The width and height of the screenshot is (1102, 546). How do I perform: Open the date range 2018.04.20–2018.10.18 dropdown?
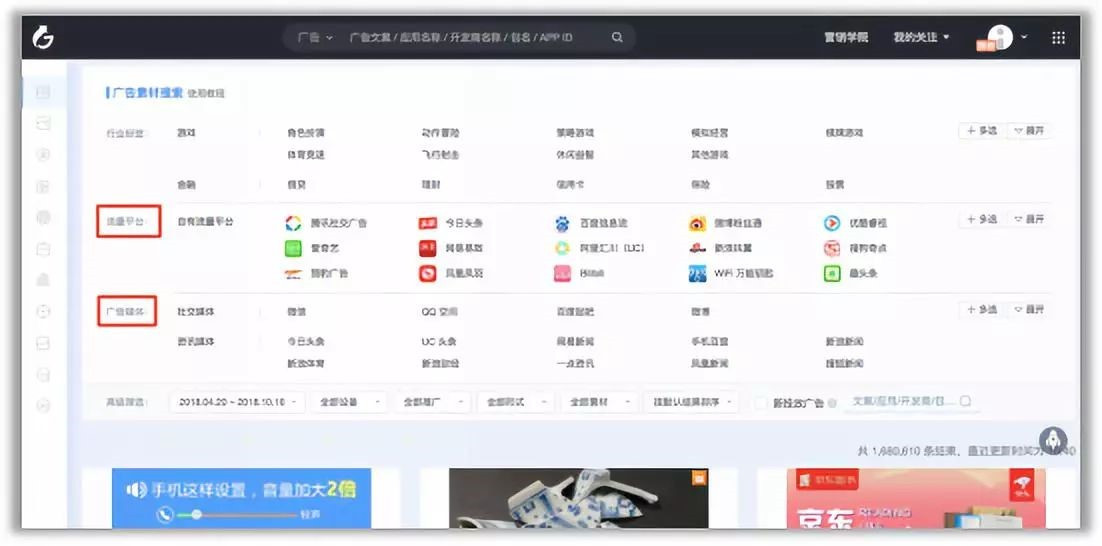click(x=238, y=402)
